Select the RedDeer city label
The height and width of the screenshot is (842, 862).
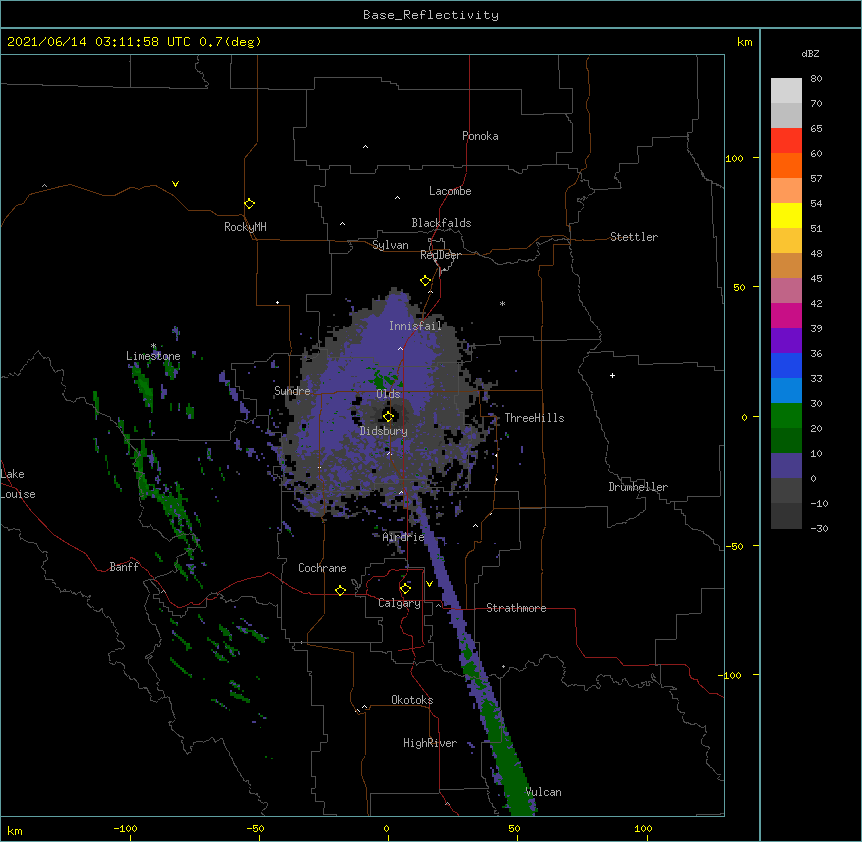click(440, 255)
